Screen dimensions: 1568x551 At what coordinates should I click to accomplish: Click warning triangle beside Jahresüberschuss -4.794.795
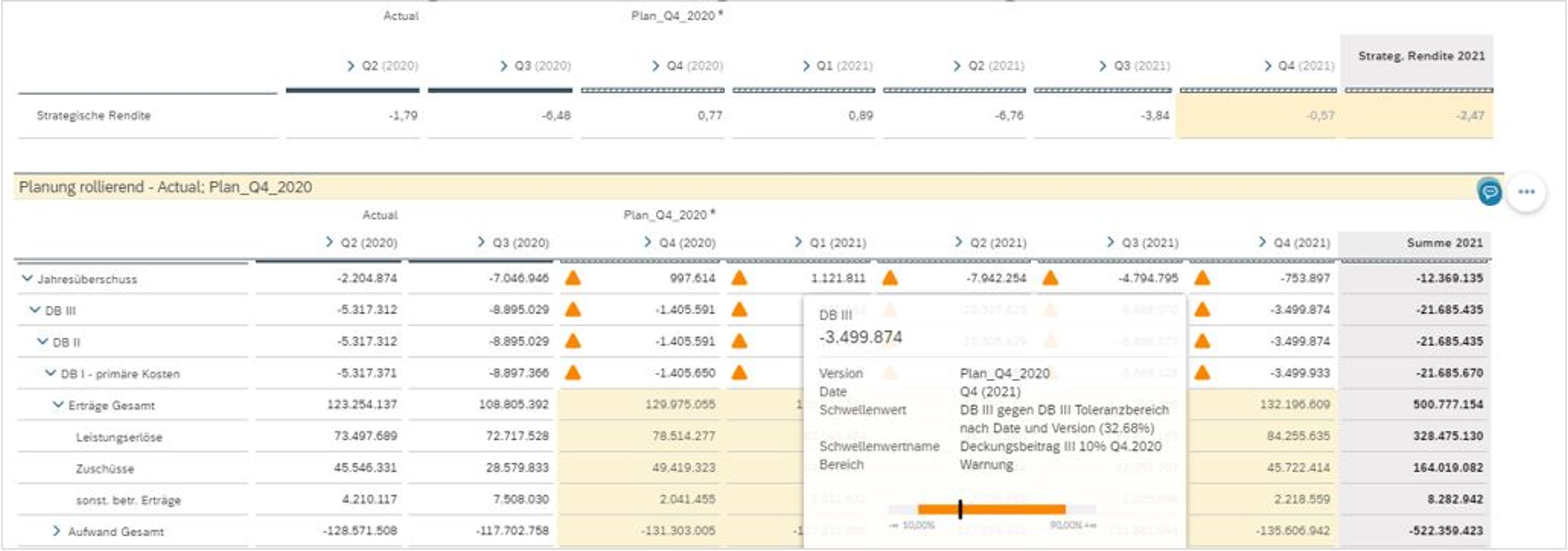click(1050, 278)
